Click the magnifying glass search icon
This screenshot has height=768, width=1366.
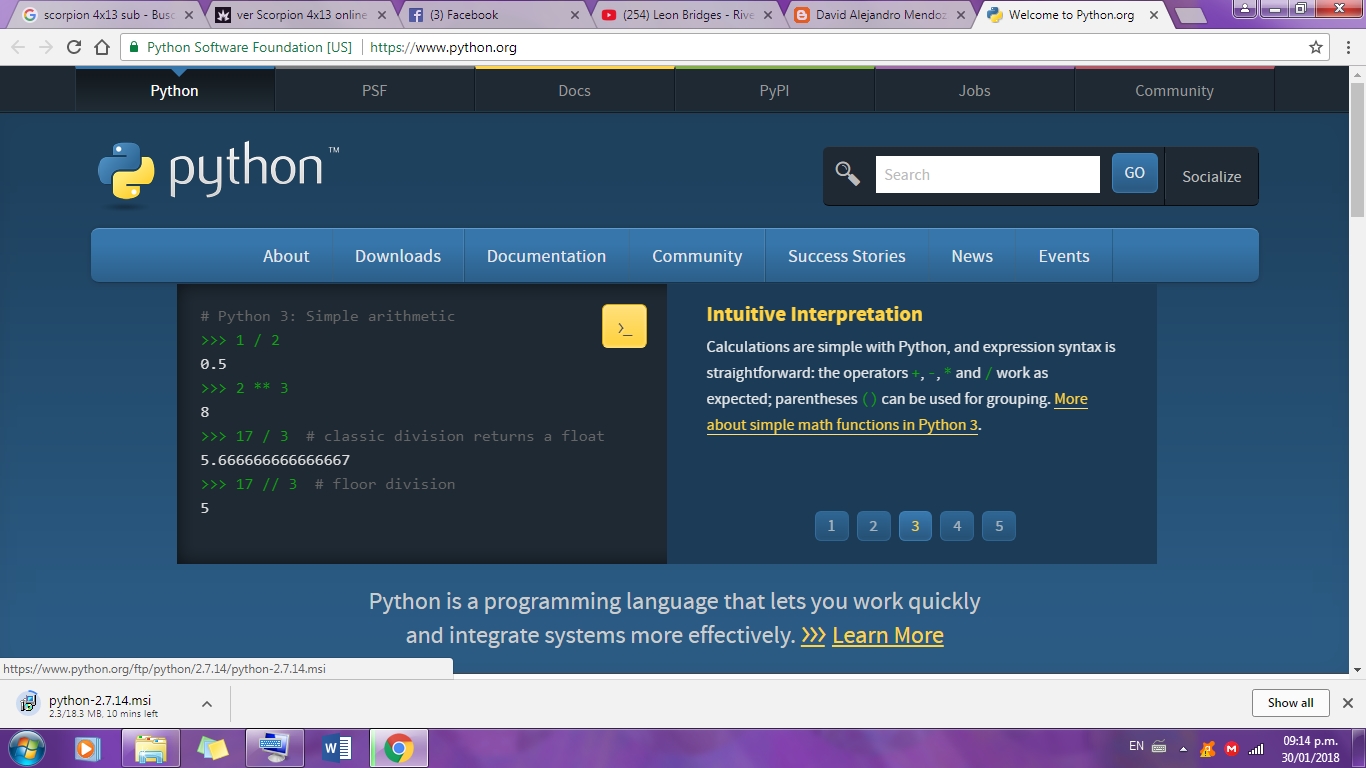click(x=847, y=173)
